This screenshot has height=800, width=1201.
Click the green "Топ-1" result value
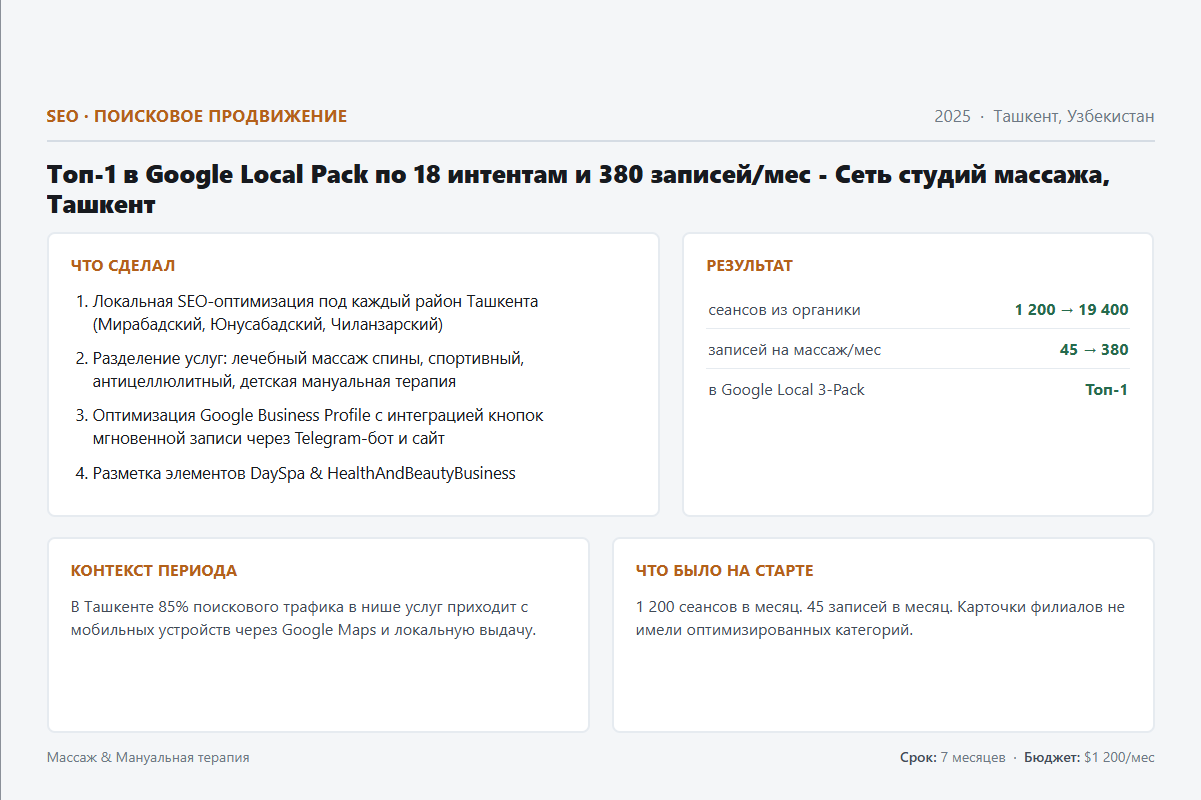pyautogui.click(x=1106, y=390)
